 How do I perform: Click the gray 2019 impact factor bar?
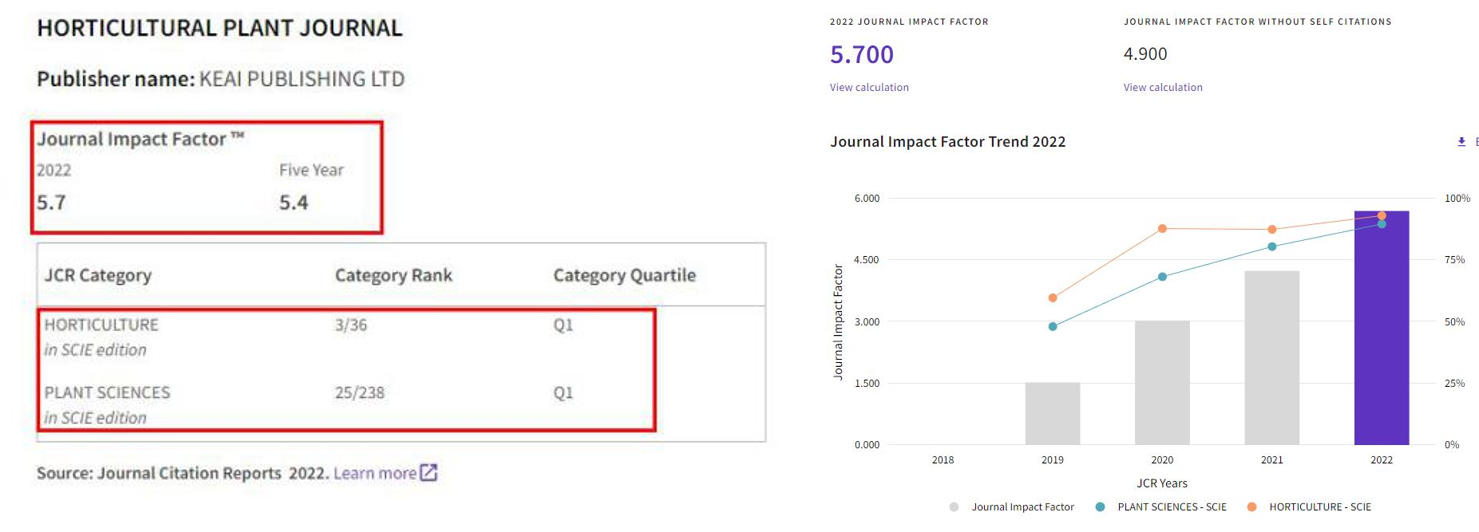pyautogui.click(x=1052, y=415)
